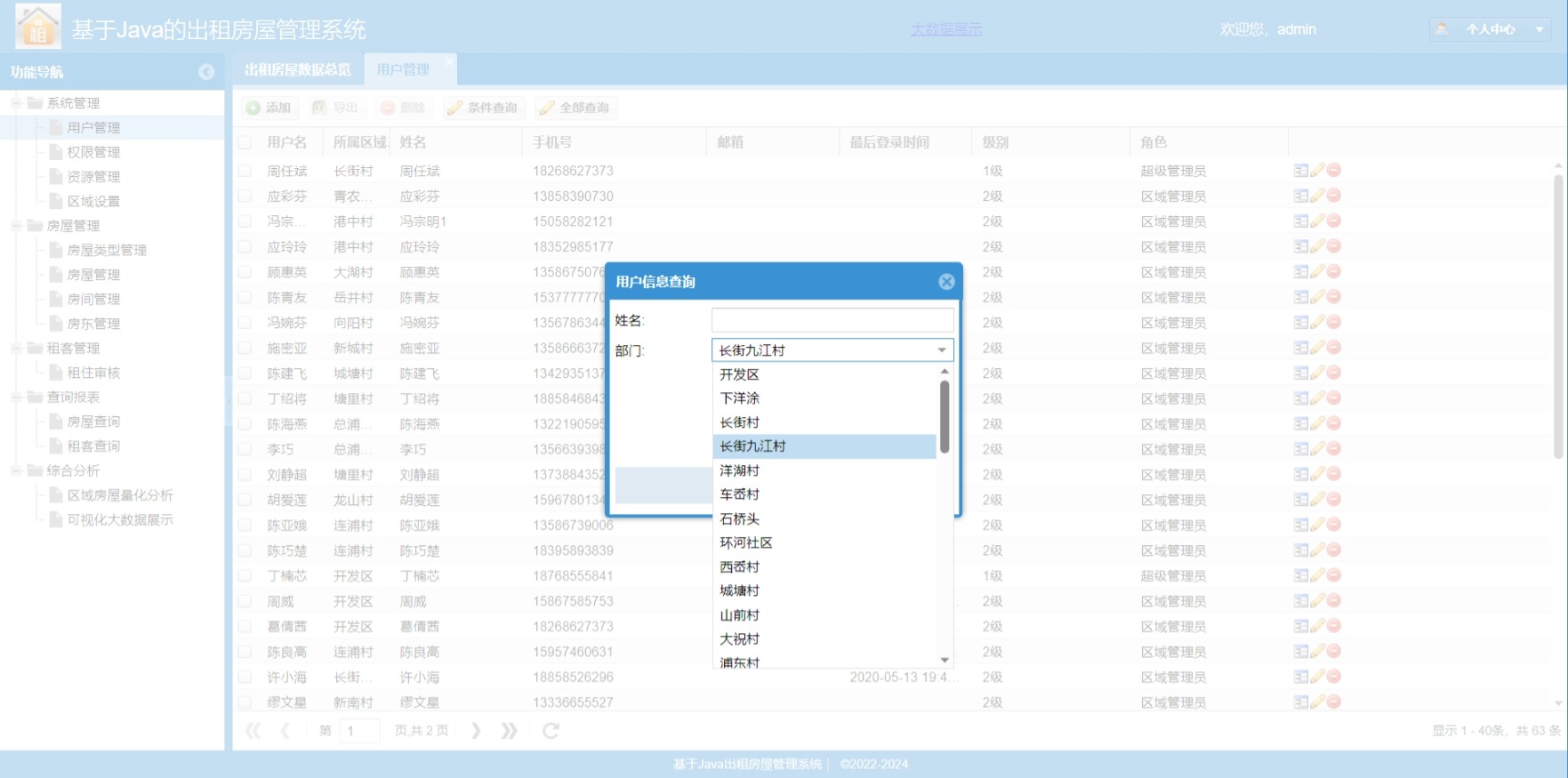
Task: Switch to 出租房屋数据总览 tab
Action: pyautogui.click(x=298, y=69)
